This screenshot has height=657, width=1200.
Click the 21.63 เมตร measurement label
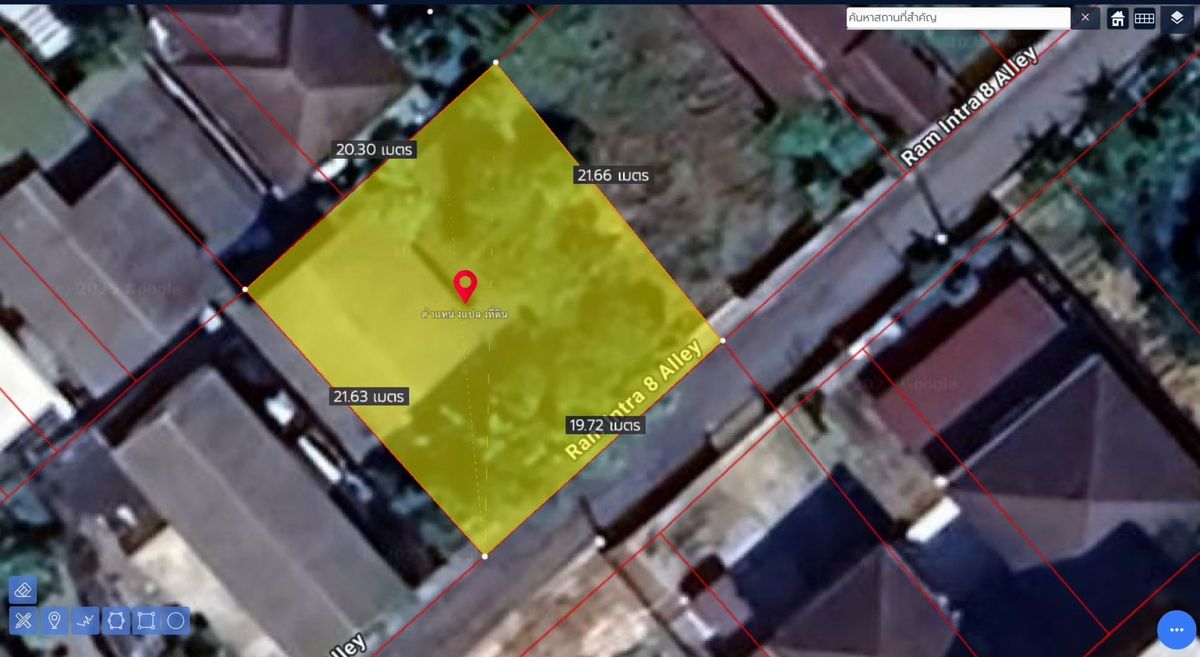pyautogui.click(x=370, y=397)
